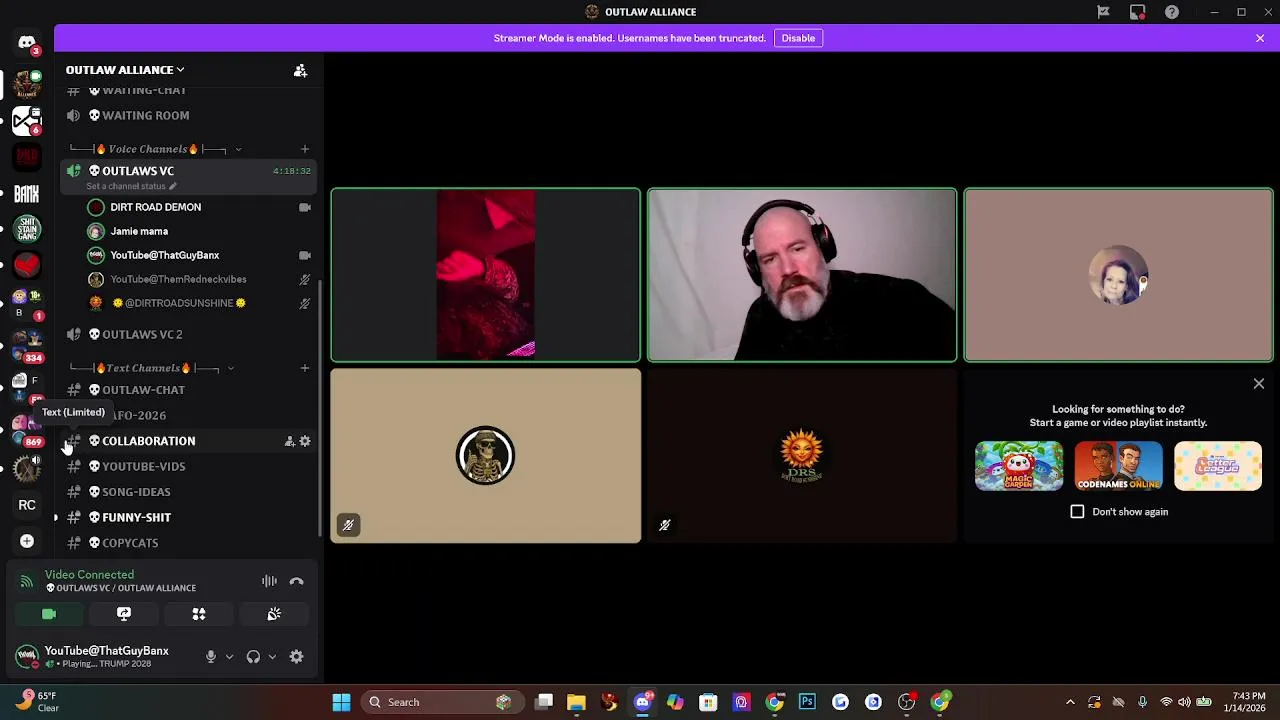Open your YouTube@ThatGuyBanx user profile panel
Image resolution: width=1280 pixels, height=720 pixels.
[x=104, y=657]
